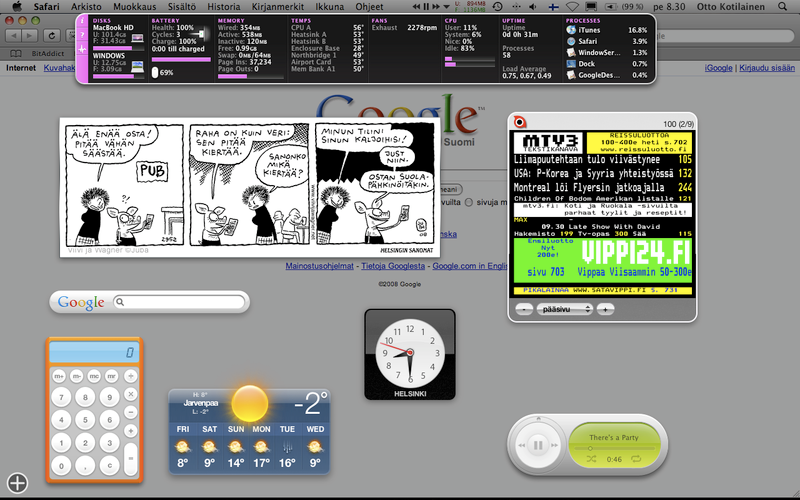Open the Dashboard widget bar plus button
Screen dimensions: 800x500
17,483
